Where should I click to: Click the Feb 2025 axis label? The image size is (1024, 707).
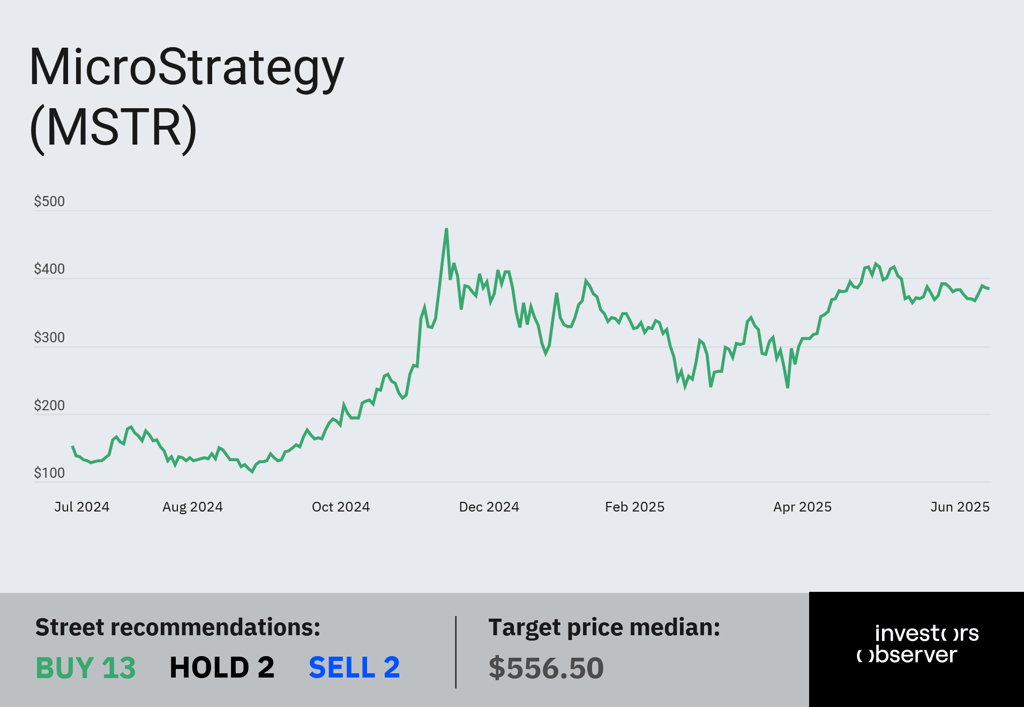pyautogui.click(x=635, y=507)
